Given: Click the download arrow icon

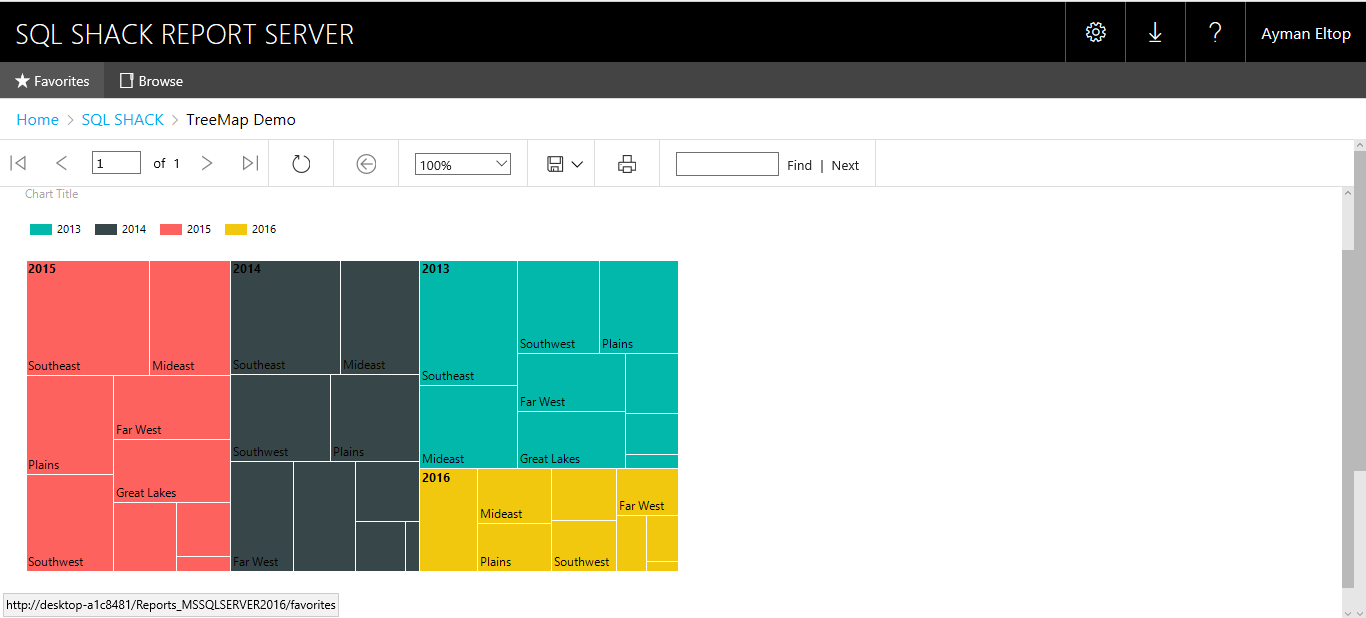Looking at the screenshot, I should (1155, 32).
